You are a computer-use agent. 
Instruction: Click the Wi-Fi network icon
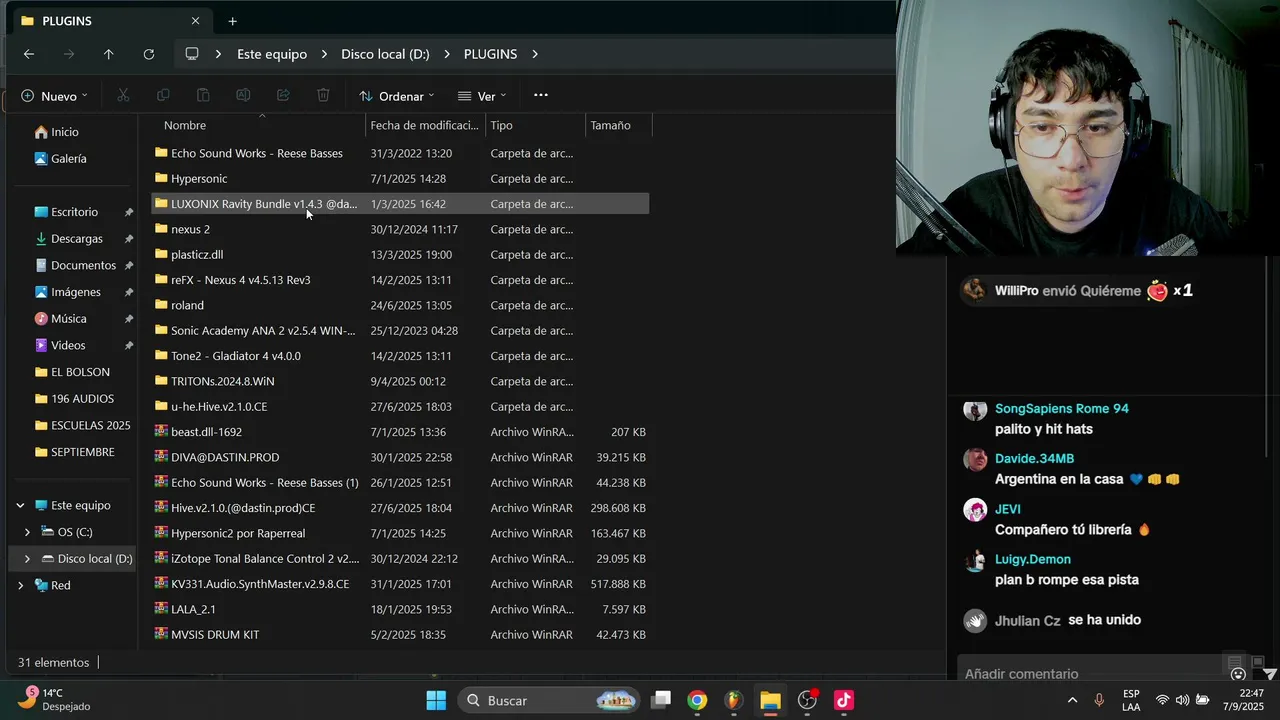pyautogui.click(x=1162, y=700)
